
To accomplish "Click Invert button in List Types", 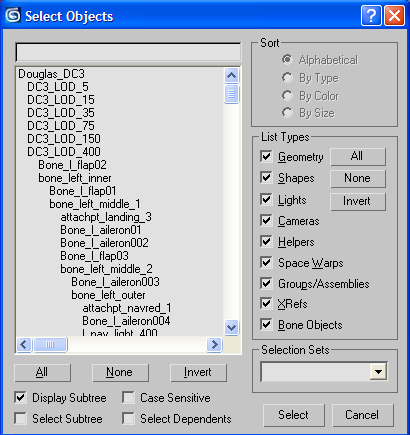I will (358, 201).
